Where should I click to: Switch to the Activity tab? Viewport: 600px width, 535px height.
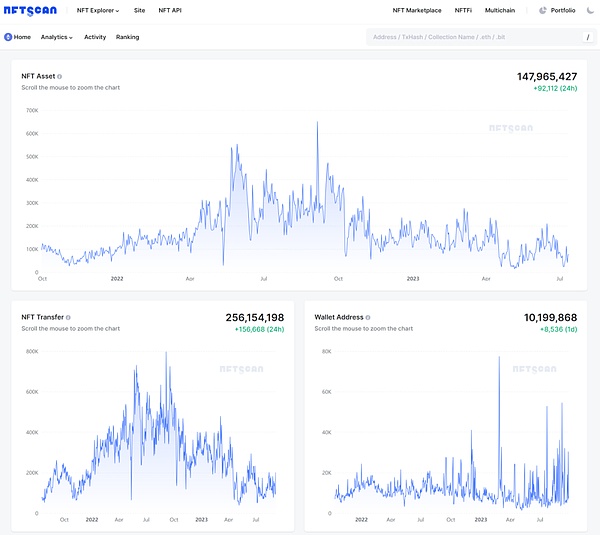[x=95, y=37]
